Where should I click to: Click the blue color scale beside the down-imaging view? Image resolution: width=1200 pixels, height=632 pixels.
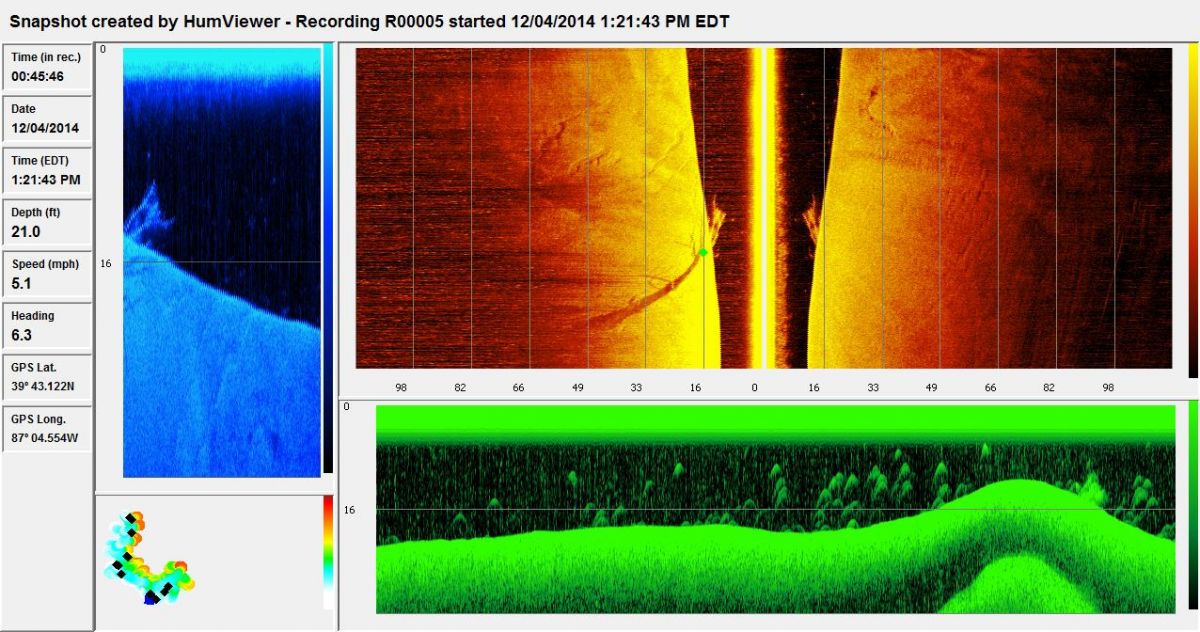click(x=329, y=260)
